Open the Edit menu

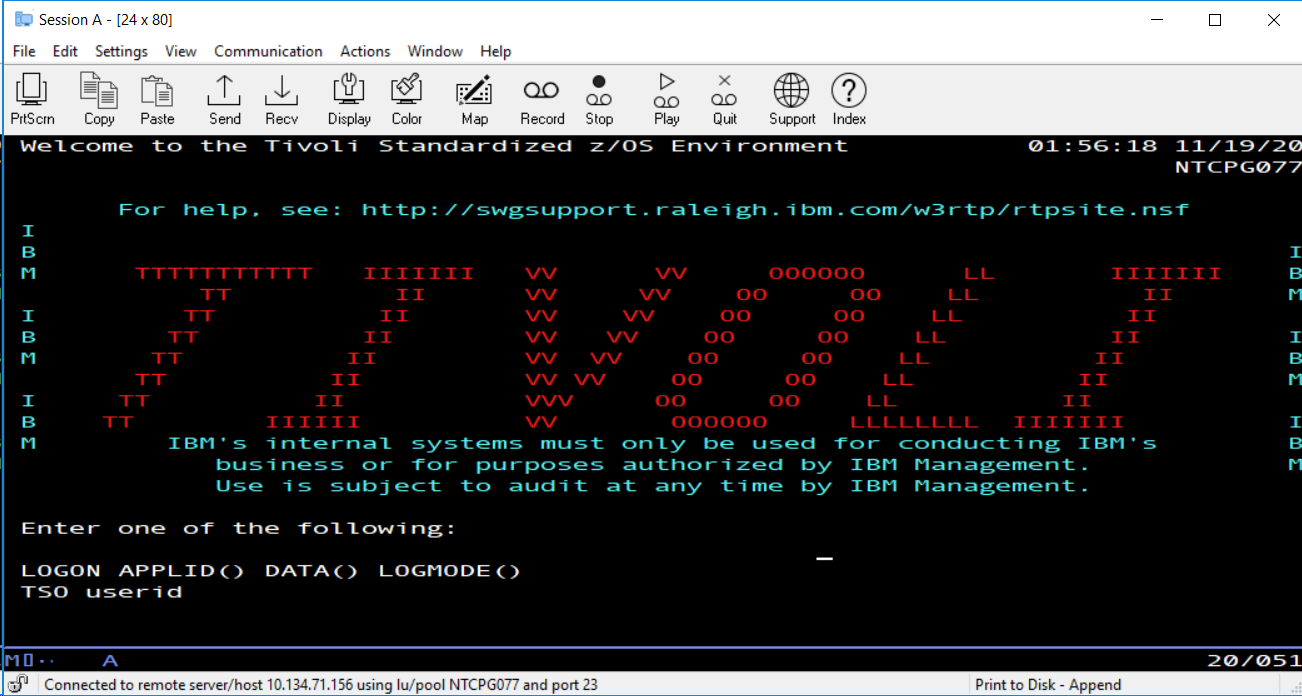pyautogui.click(x=65, y=51)
